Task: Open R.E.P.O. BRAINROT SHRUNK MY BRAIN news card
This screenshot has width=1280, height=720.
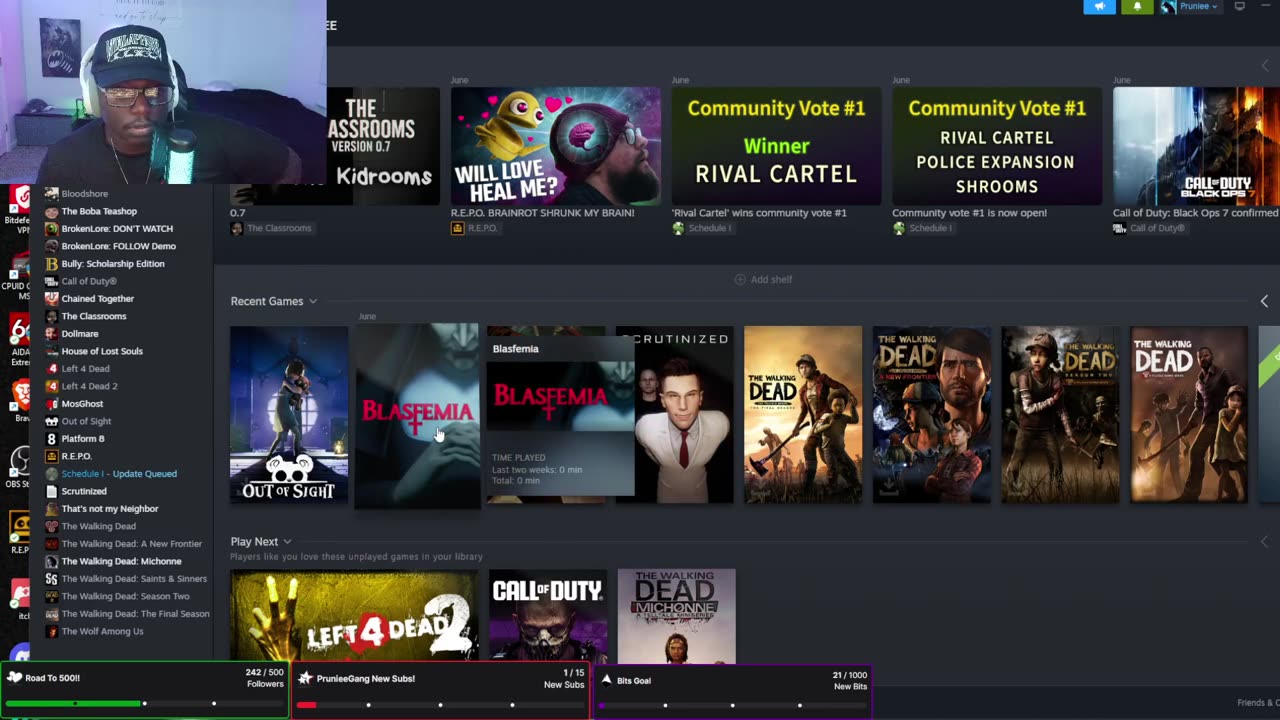Action: click(555, 146)
